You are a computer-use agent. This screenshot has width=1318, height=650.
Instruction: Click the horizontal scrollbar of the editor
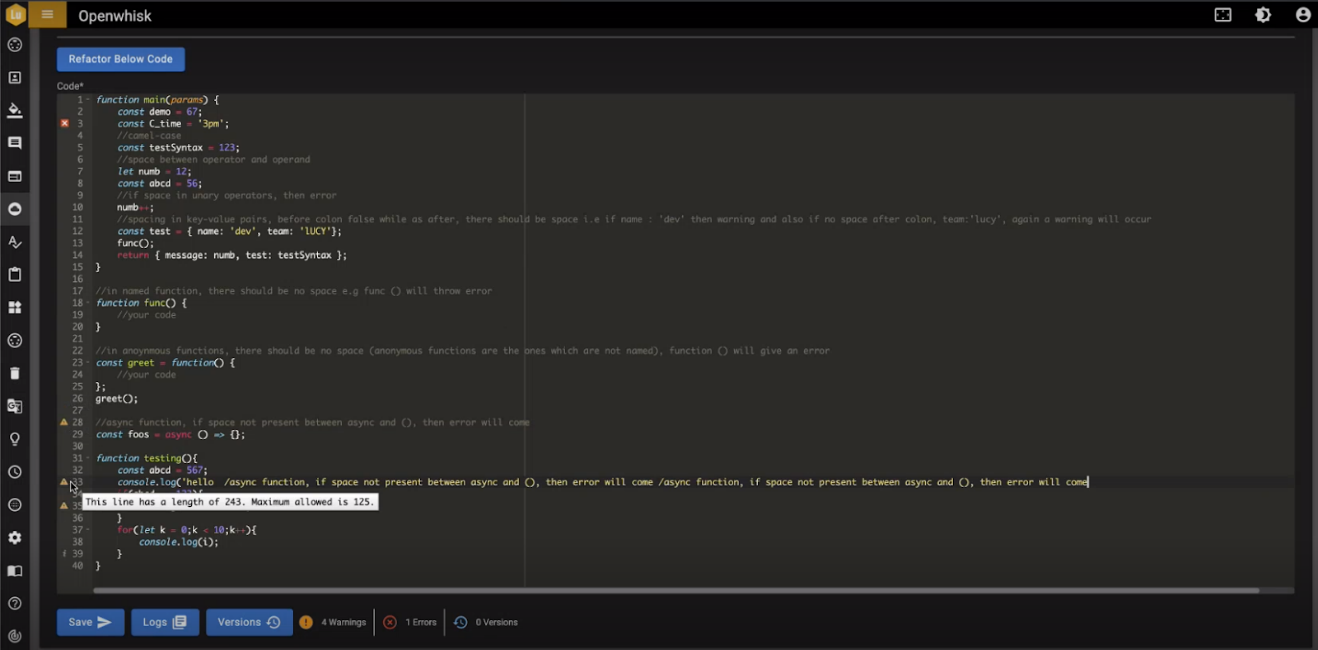click(x=676, y=590)
